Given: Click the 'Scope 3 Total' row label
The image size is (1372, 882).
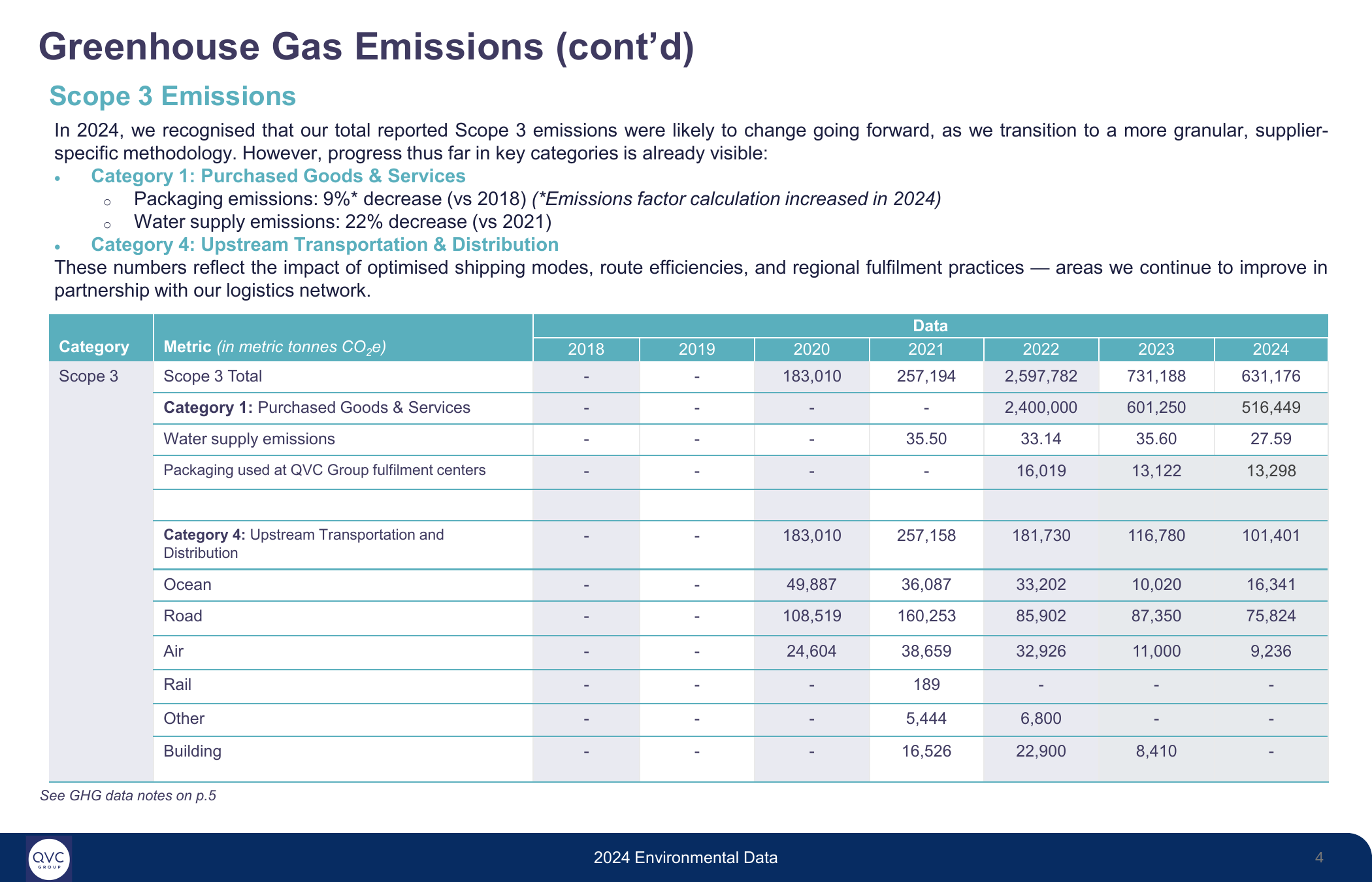Looking at the screenshot, I should point(212,376).
